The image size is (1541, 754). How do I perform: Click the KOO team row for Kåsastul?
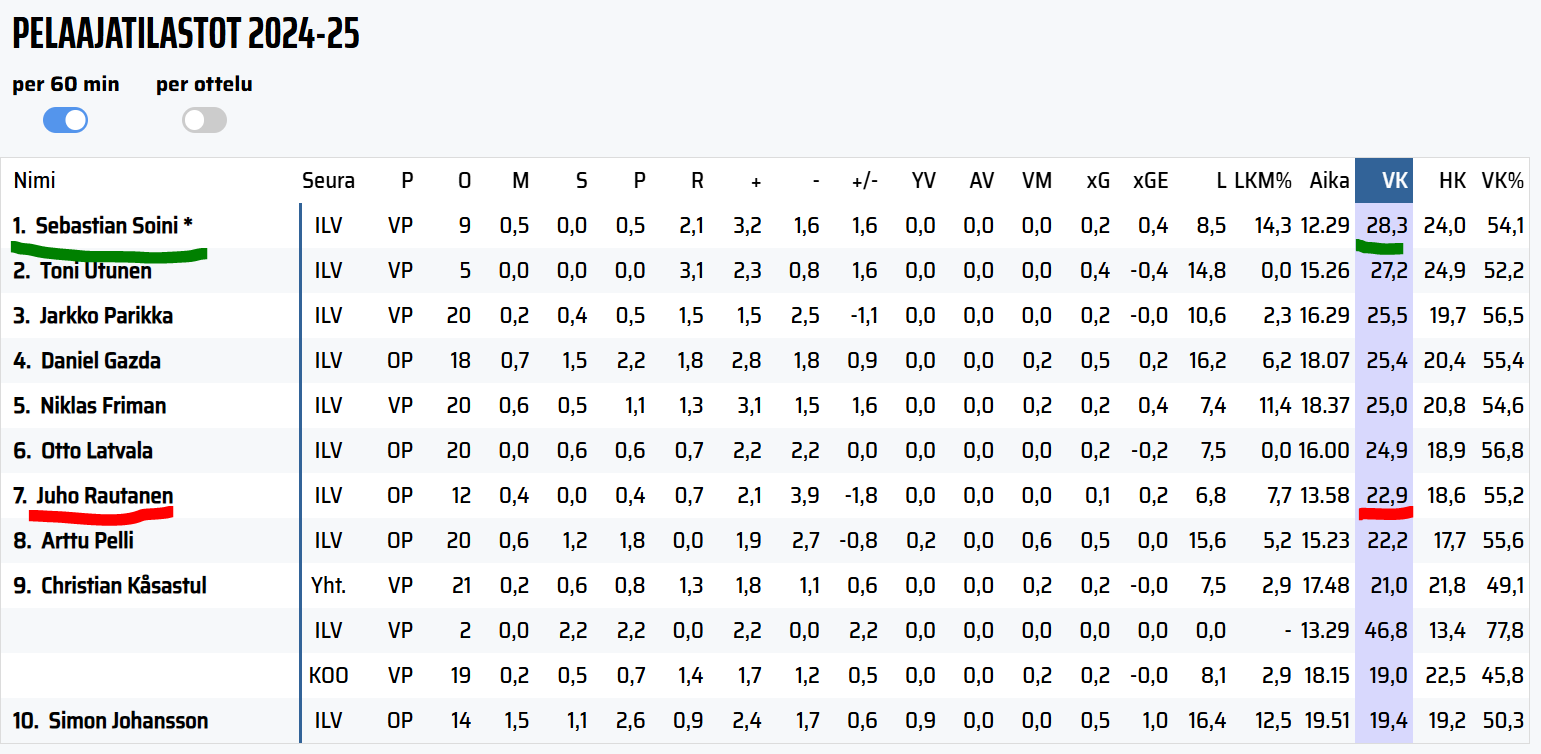pyautogui.click(x=328, y=676)
